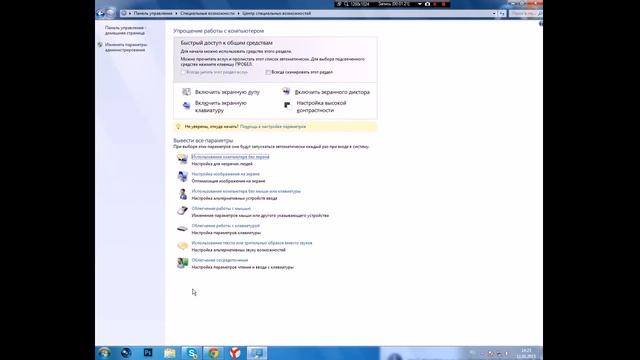Go back with the Back arrow button
Screen dimensions: 640x360
(x=100, y=13)
